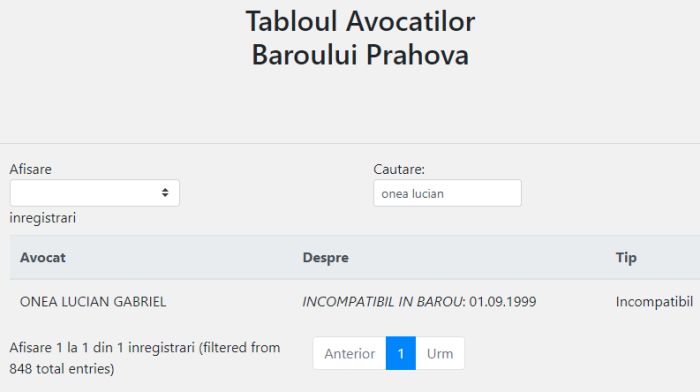Image resolution: width=700 pixels, height=392 pixels.
Task: Click the 01.09.1999 date in the row
Action: pyautogui.click(x=503, y=302)
